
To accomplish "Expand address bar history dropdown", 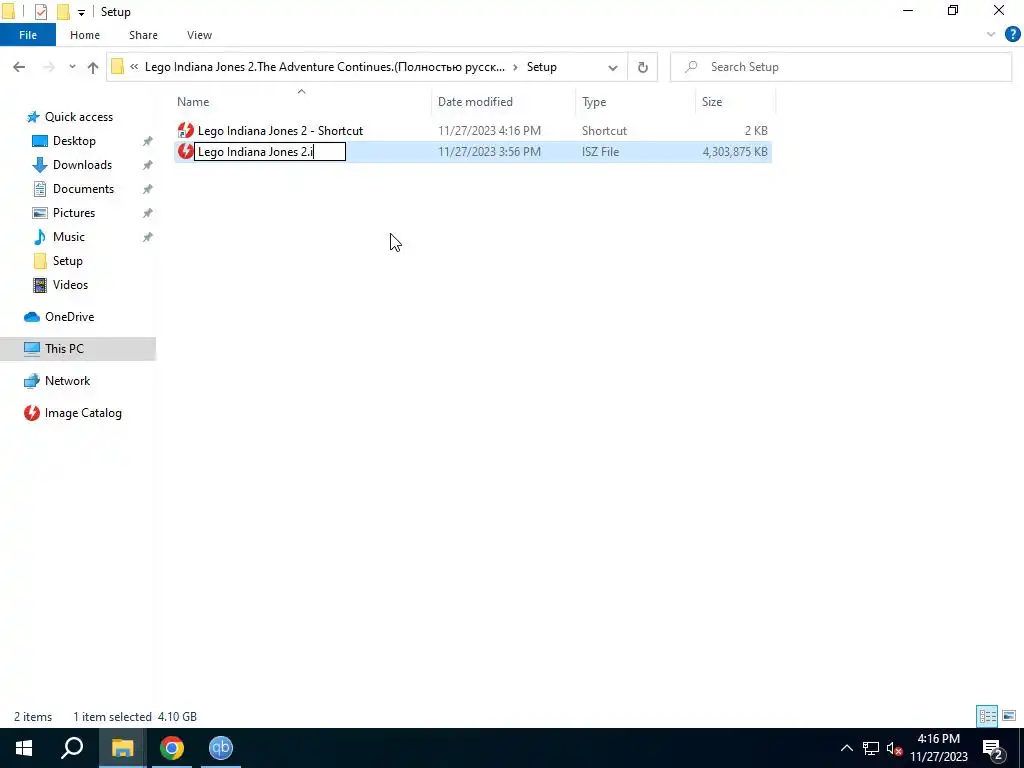I will 613,67.
